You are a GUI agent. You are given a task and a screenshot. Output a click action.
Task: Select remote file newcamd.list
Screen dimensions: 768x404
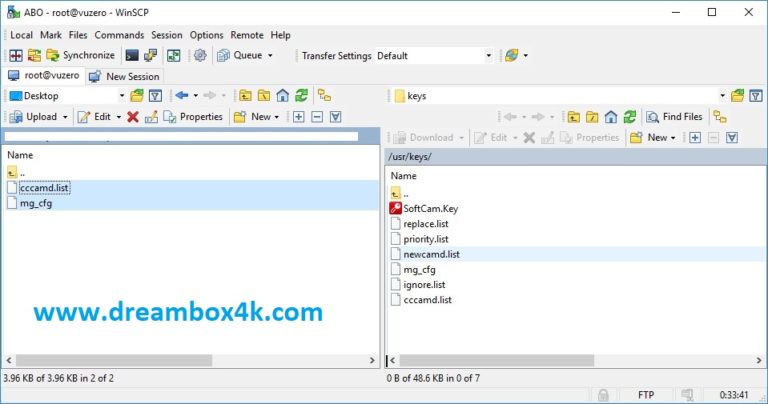click(432, 254)
